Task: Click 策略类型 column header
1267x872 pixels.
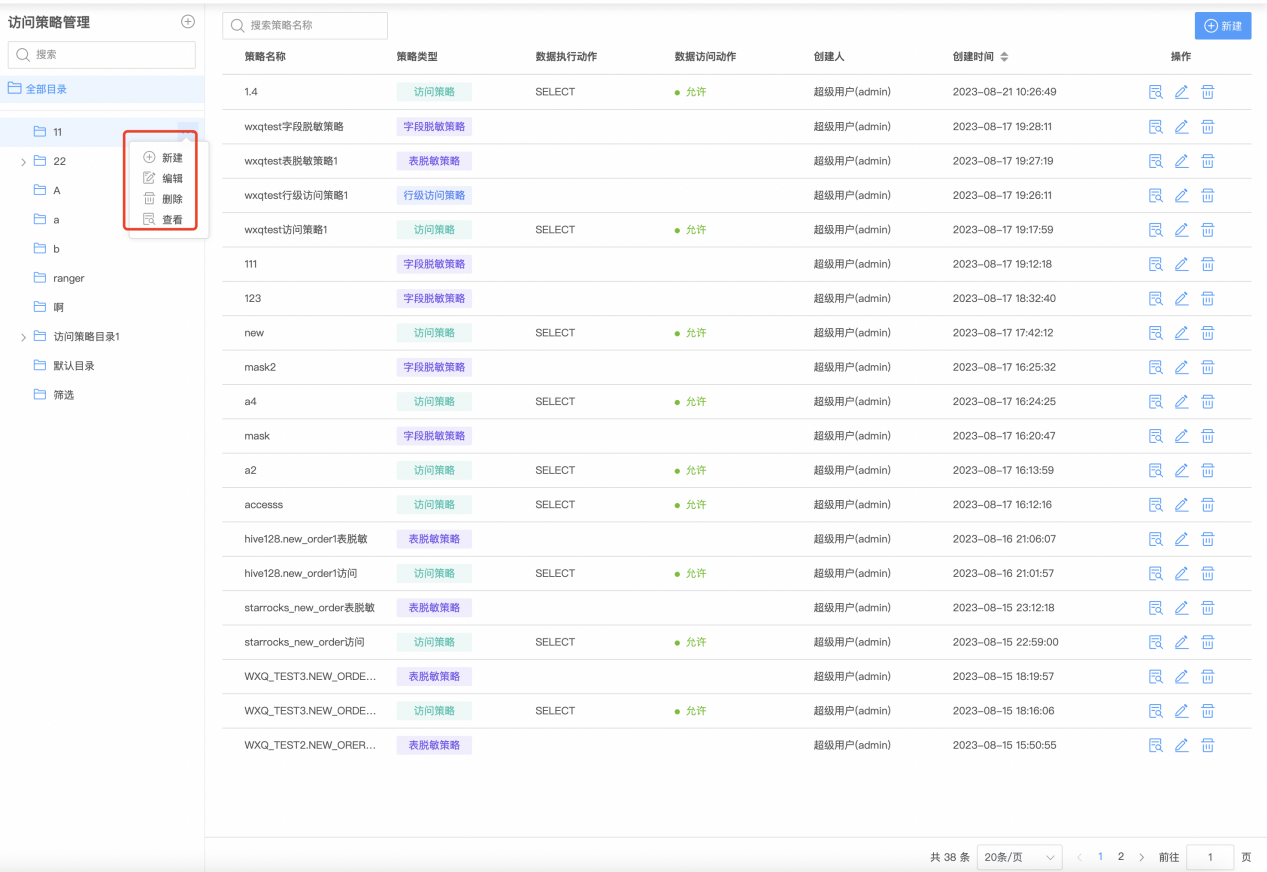Action: (x=417, y=57)
